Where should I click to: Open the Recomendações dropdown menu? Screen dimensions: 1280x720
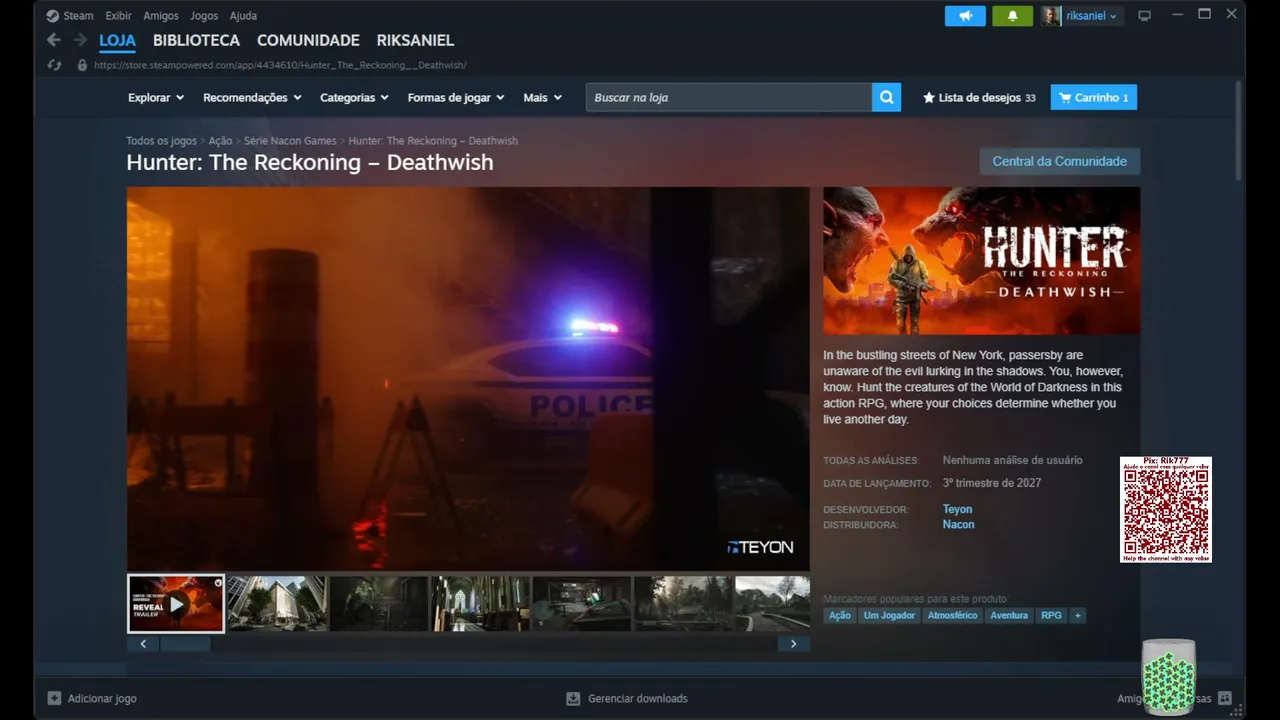click(x=252, y=97)
